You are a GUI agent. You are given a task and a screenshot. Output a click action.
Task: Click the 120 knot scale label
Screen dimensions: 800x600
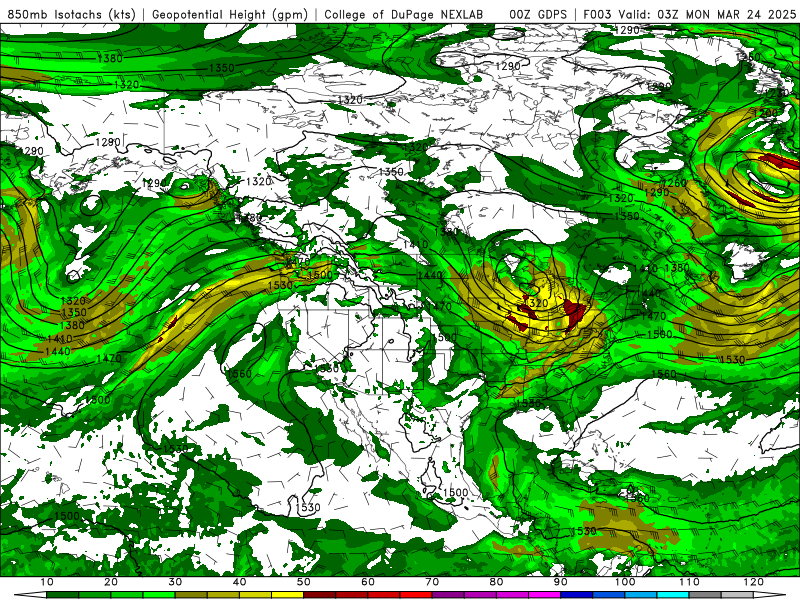click(753, 582)
